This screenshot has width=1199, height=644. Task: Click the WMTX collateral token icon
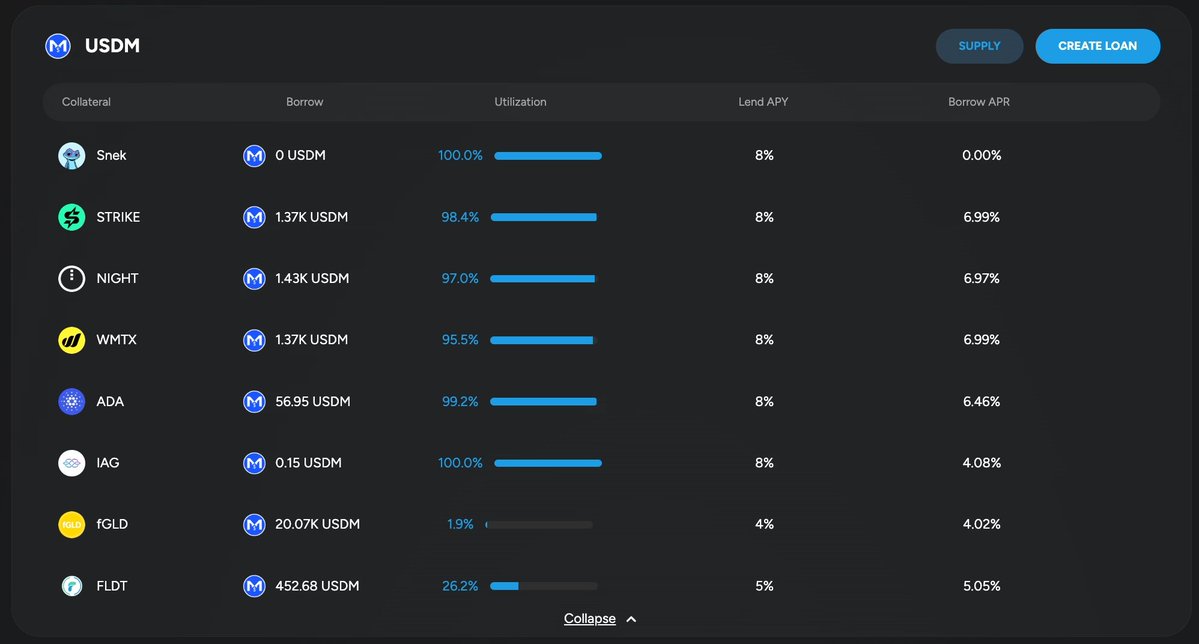point(72,340)
